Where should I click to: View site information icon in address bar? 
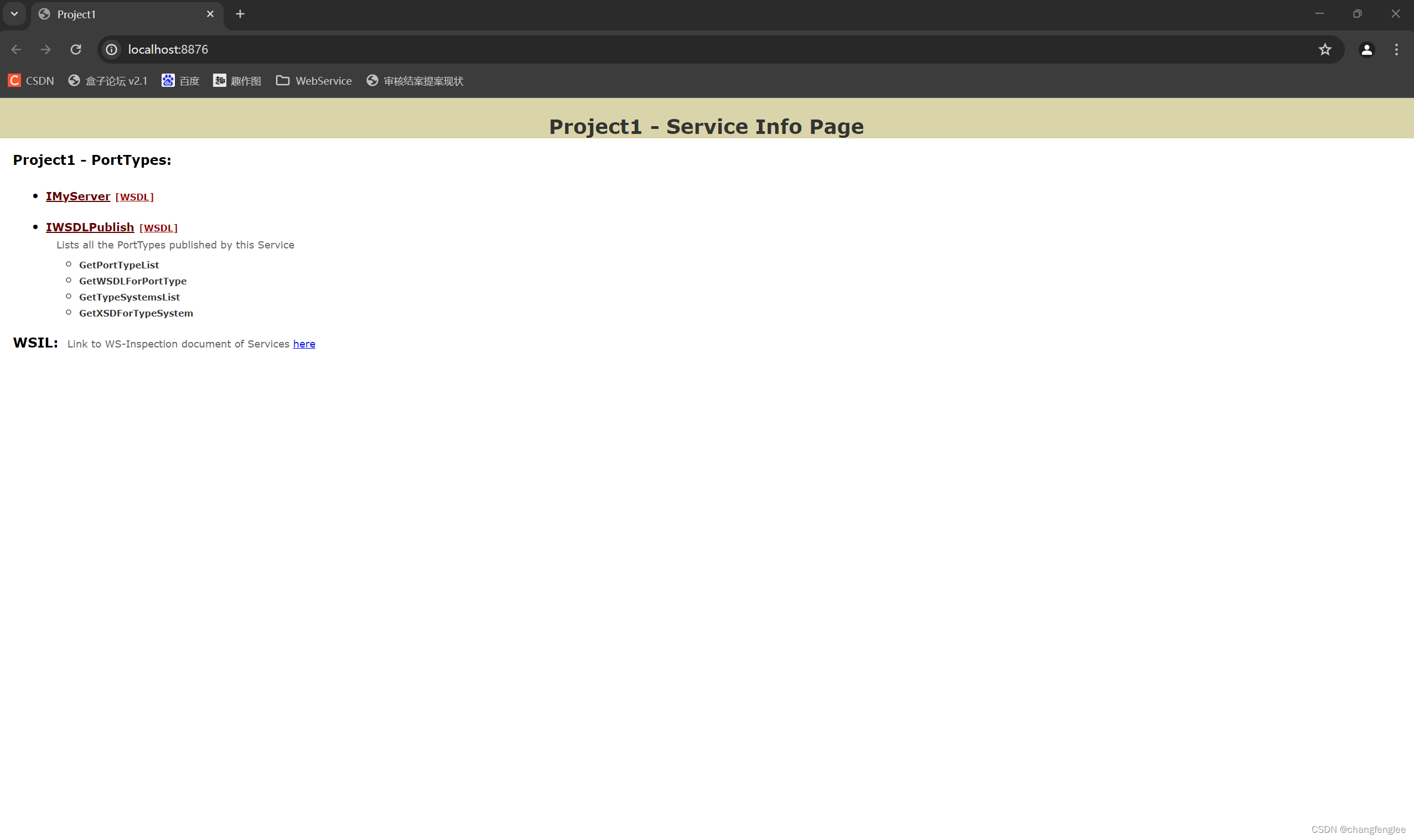tap(111, 50)
